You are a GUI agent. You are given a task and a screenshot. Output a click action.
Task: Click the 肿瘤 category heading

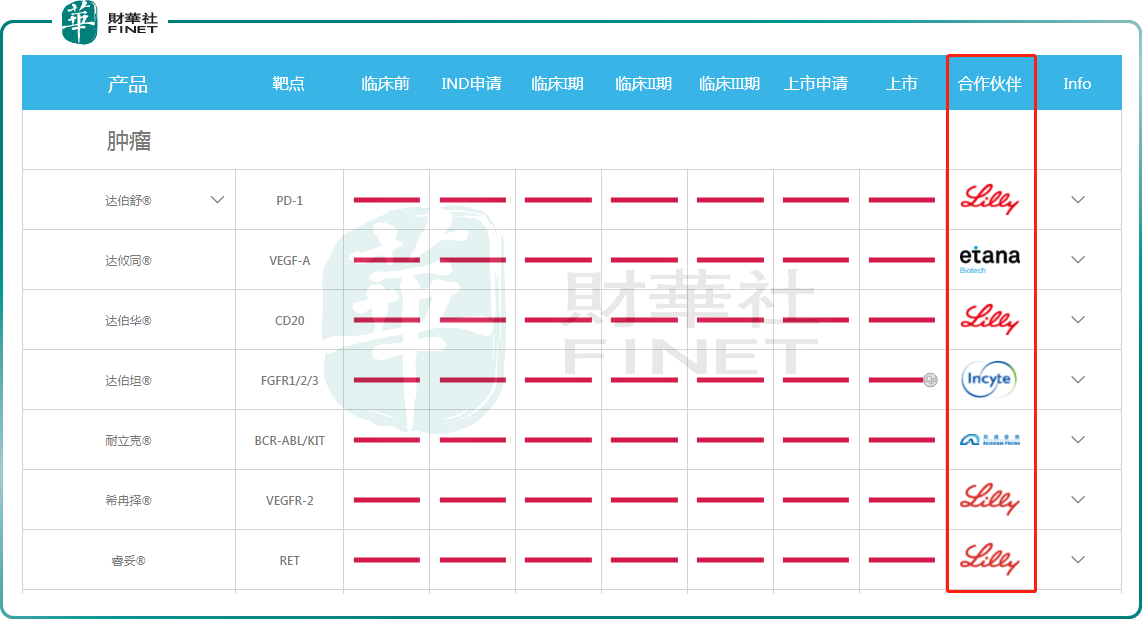(x=129, y=141)
